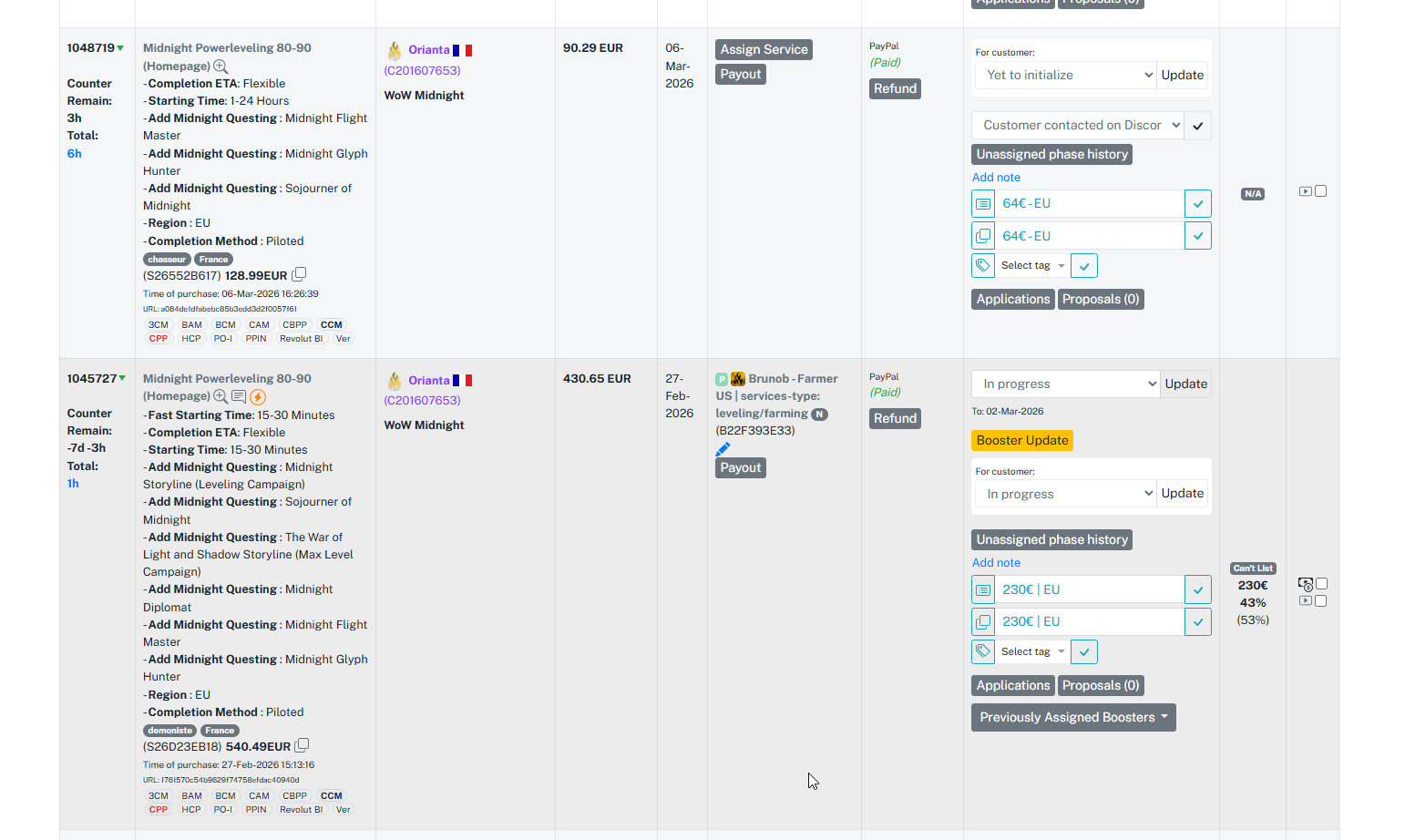The image size is (1405, 840).
Task: Click the video play icon in order 1045727 row
Action: coord(1306,601)
